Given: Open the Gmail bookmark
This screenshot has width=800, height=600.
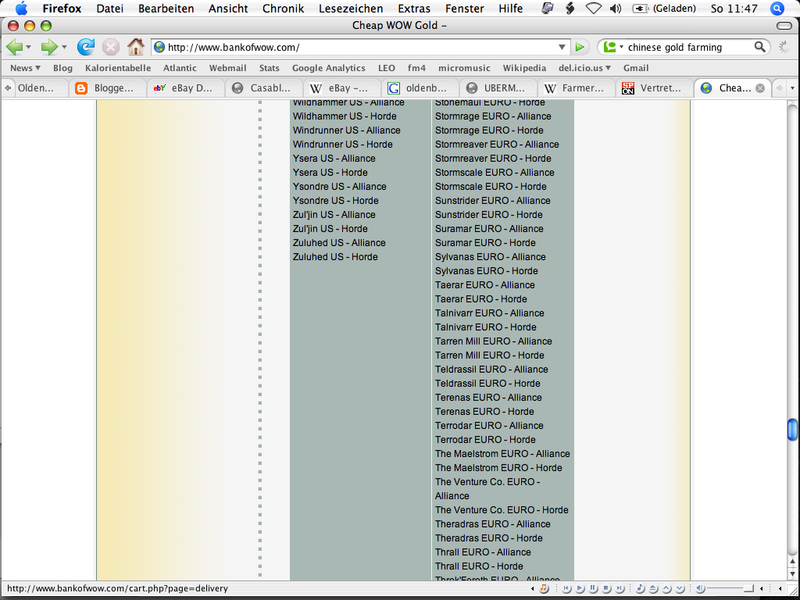Looking at the screenshot, I should click(636, 68).
